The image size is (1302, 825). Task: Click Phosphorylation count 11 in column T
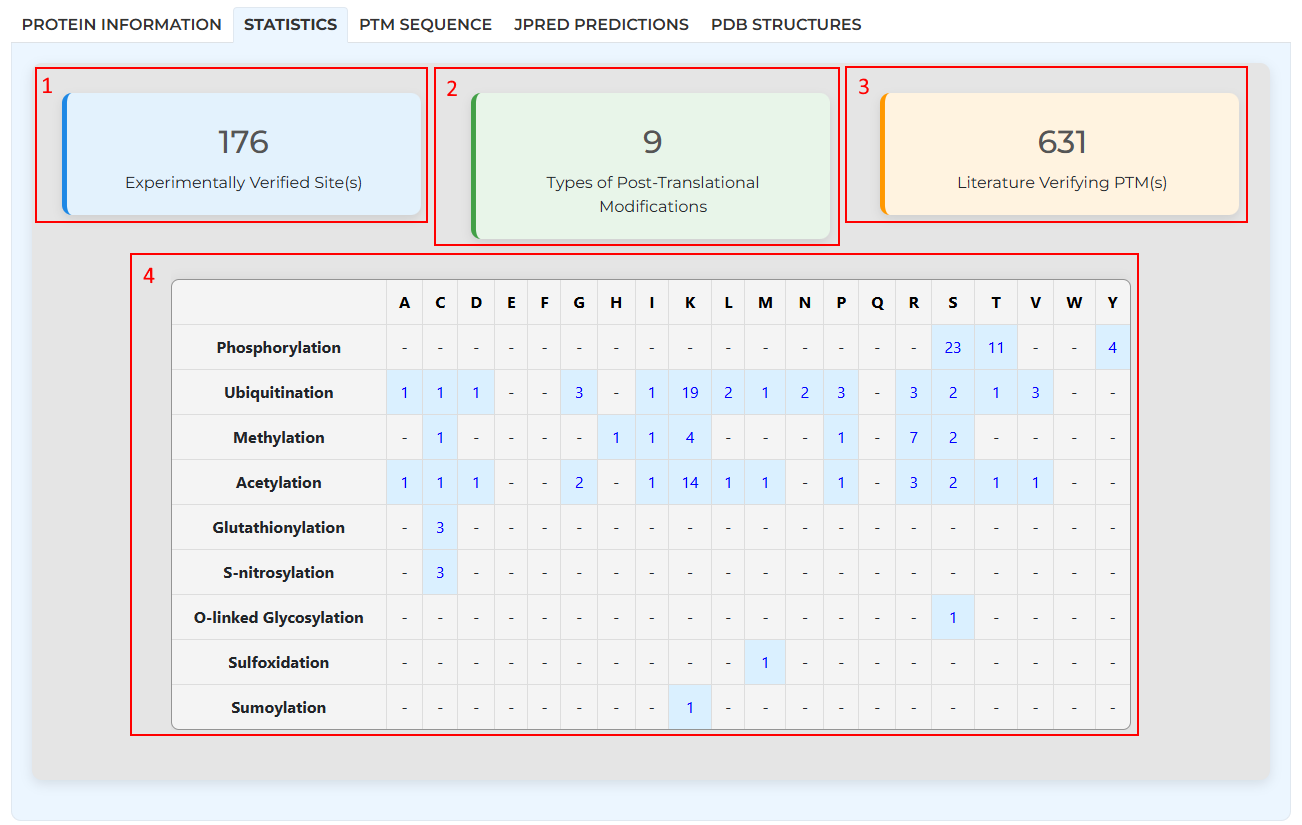point(995,348)
